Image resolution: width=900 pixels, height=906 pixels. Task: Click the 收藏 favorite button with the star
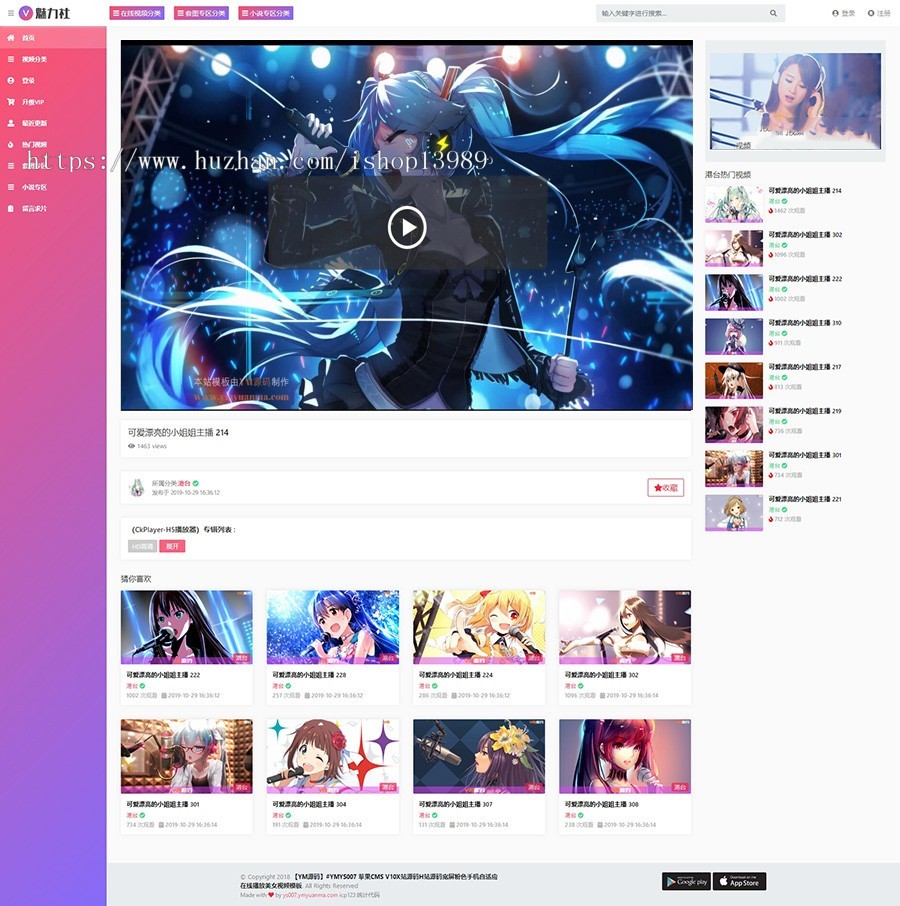665,488
